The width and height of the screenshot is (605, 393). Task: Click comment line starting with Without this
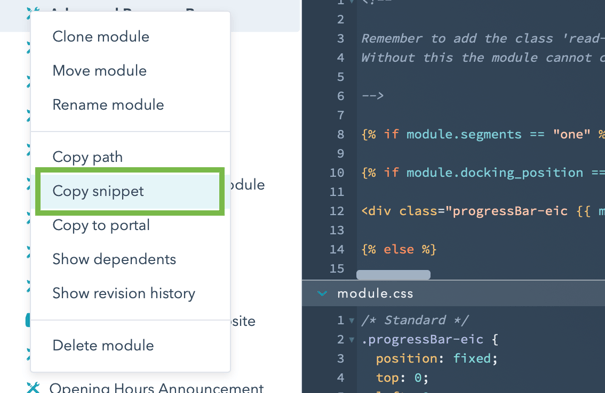[482, 57]
